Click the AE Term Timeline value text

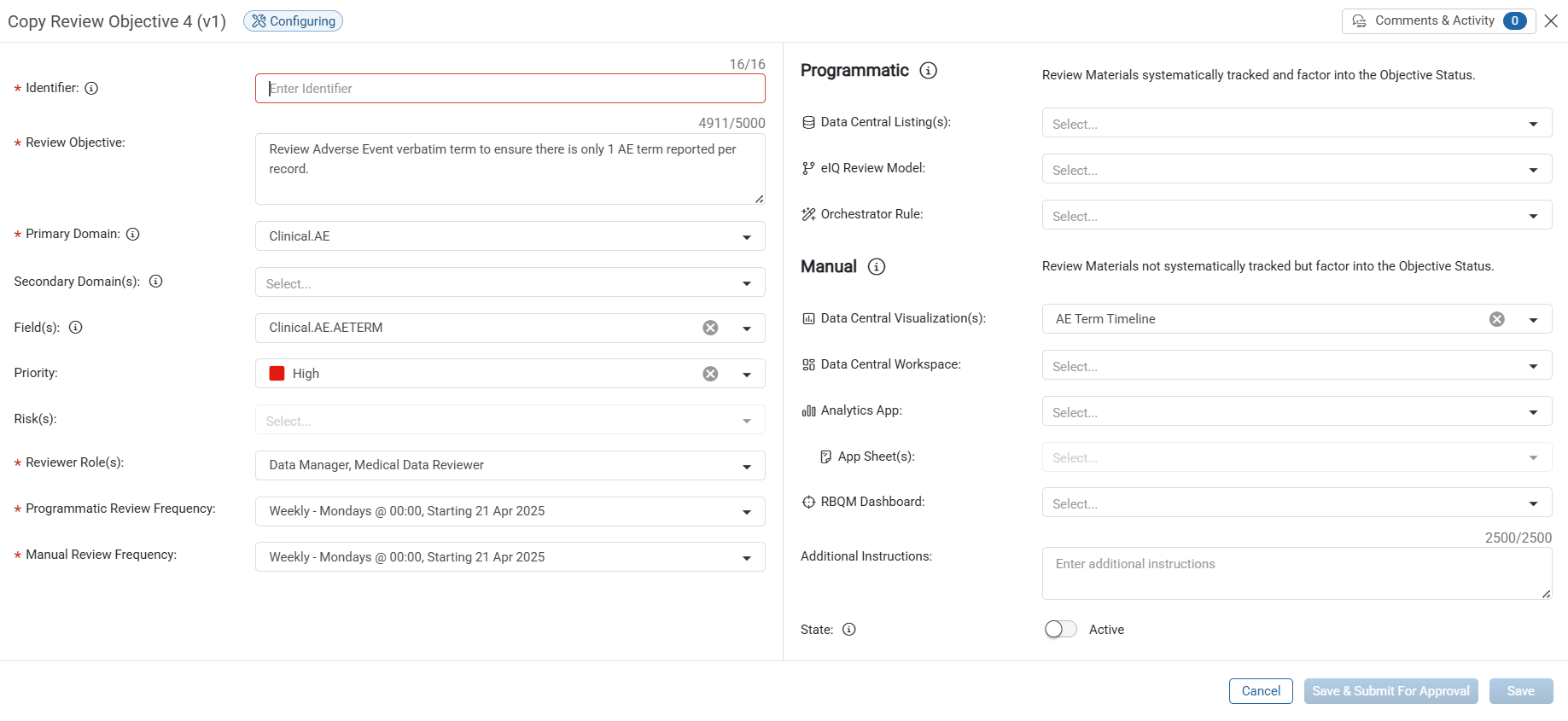coord(1105,319)
